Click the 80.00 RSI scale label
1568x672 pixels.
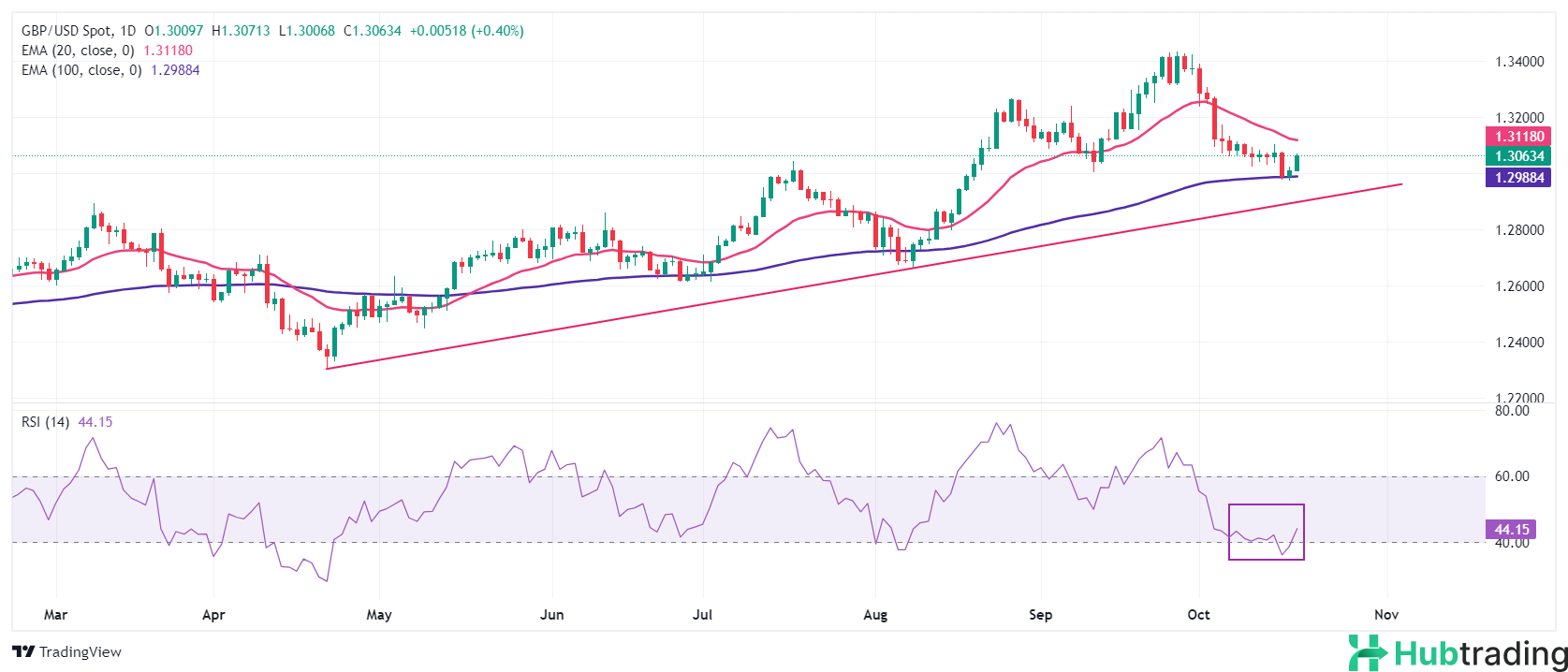(1512, 411)
